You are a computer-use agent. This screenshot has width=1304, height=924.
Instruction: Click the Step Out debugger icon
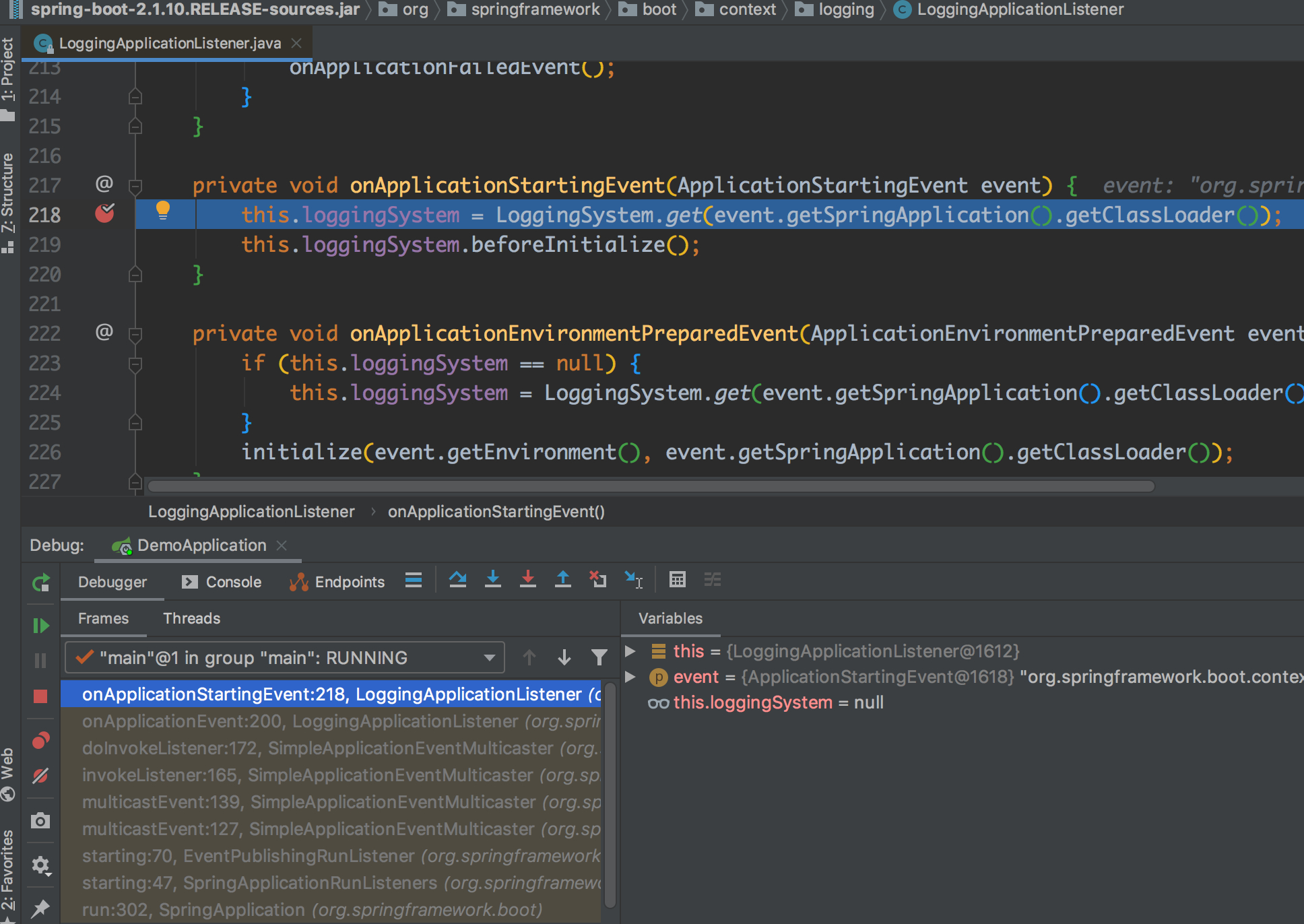563,579
